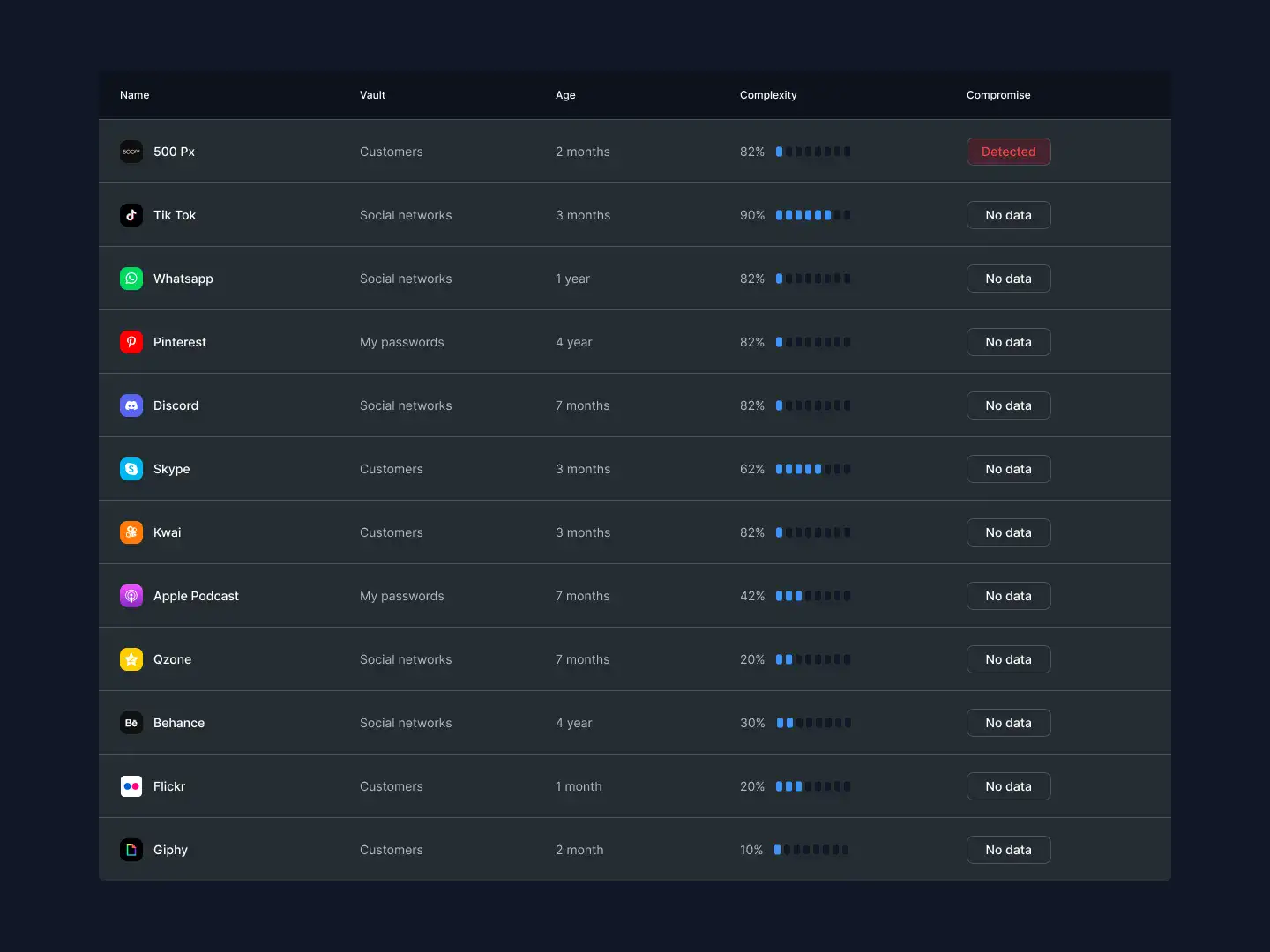This screenshot has width=1270, height=952.
Task: Click No data button in Apple Podcast row
Action: [x=1008, y=596]
